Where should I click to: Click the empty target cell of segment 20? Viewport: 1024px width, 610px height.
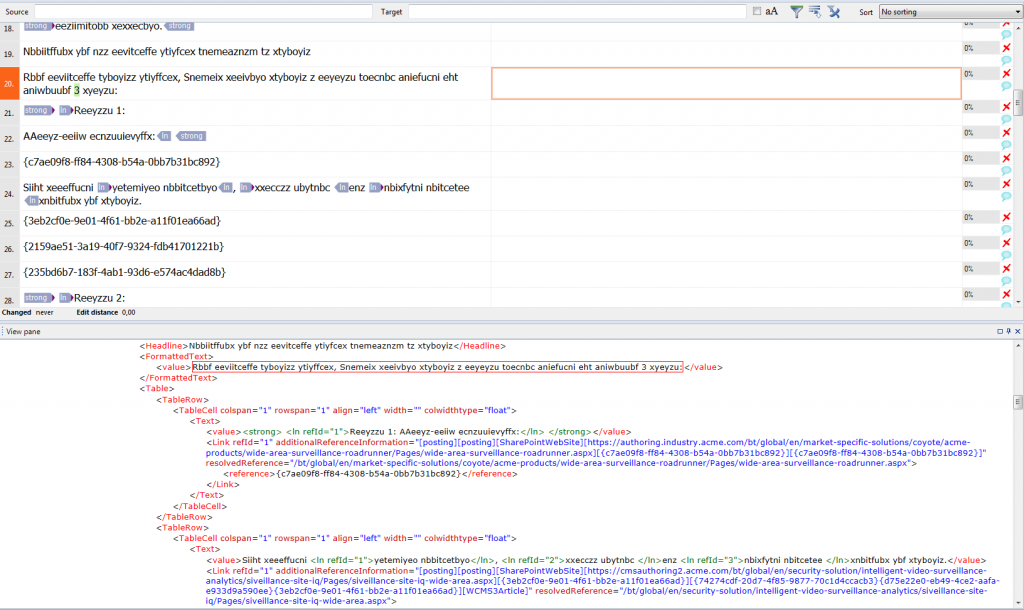pos(725,83)
